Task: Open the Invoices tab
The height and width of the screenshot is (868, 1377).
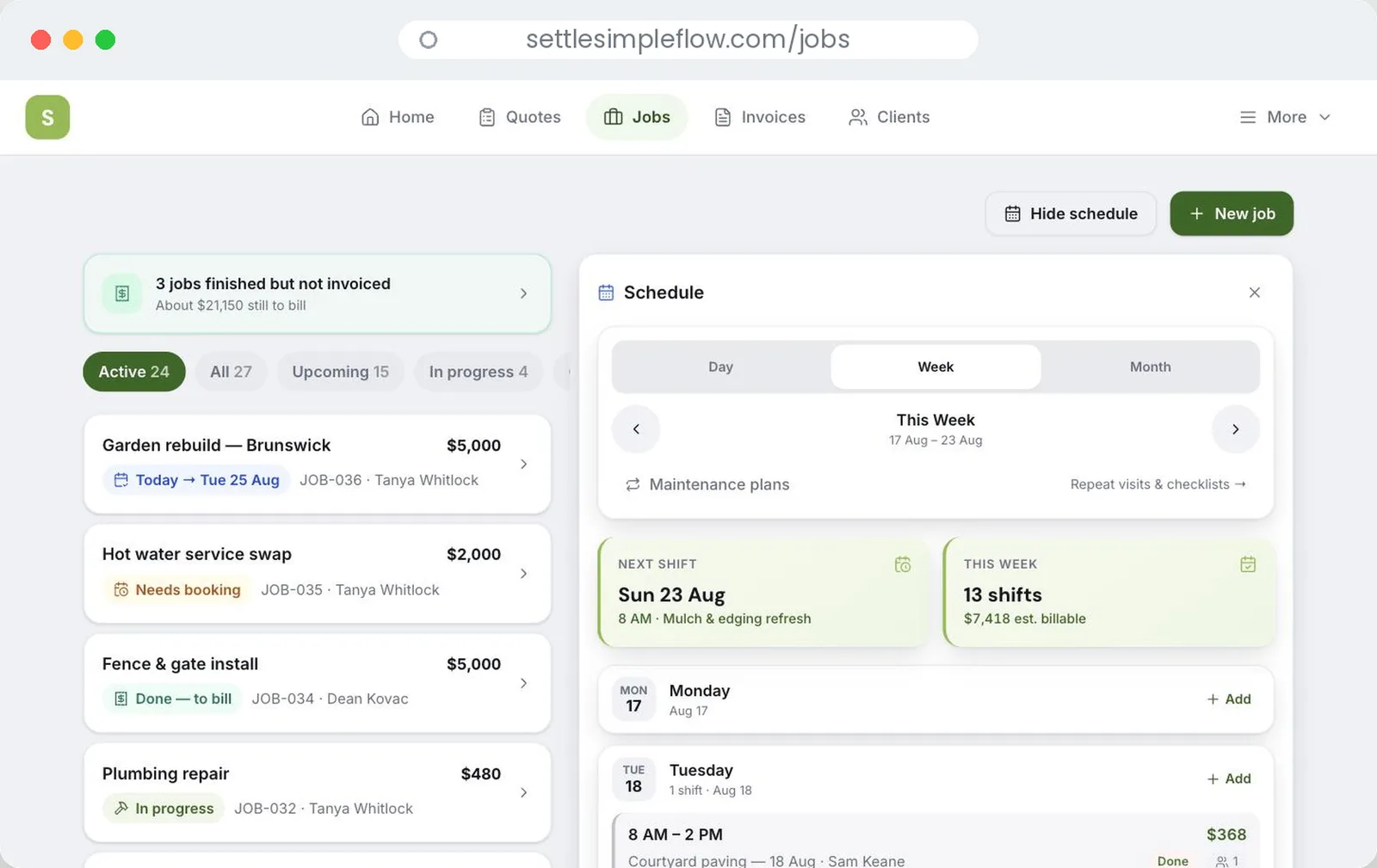Action: 760,117
